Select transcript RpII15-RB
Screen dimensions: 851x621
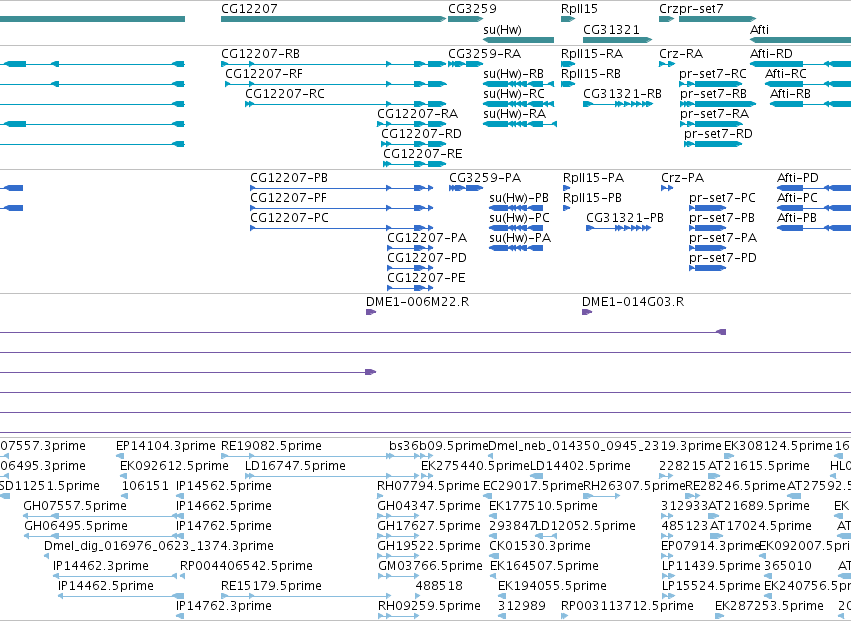click(568, 84)
